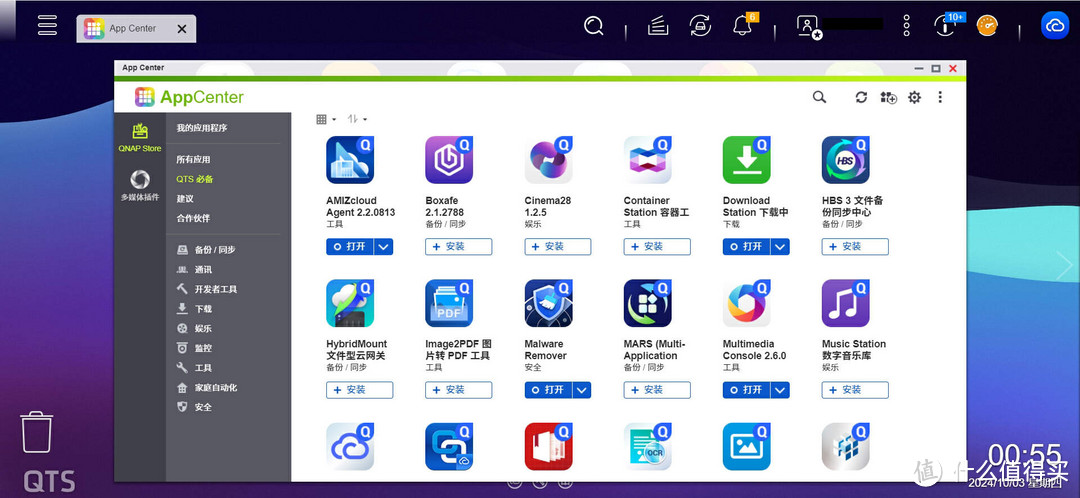Open the grid view mode dropdown
This screenshot has width=1080, height=498.
point(326,119)
